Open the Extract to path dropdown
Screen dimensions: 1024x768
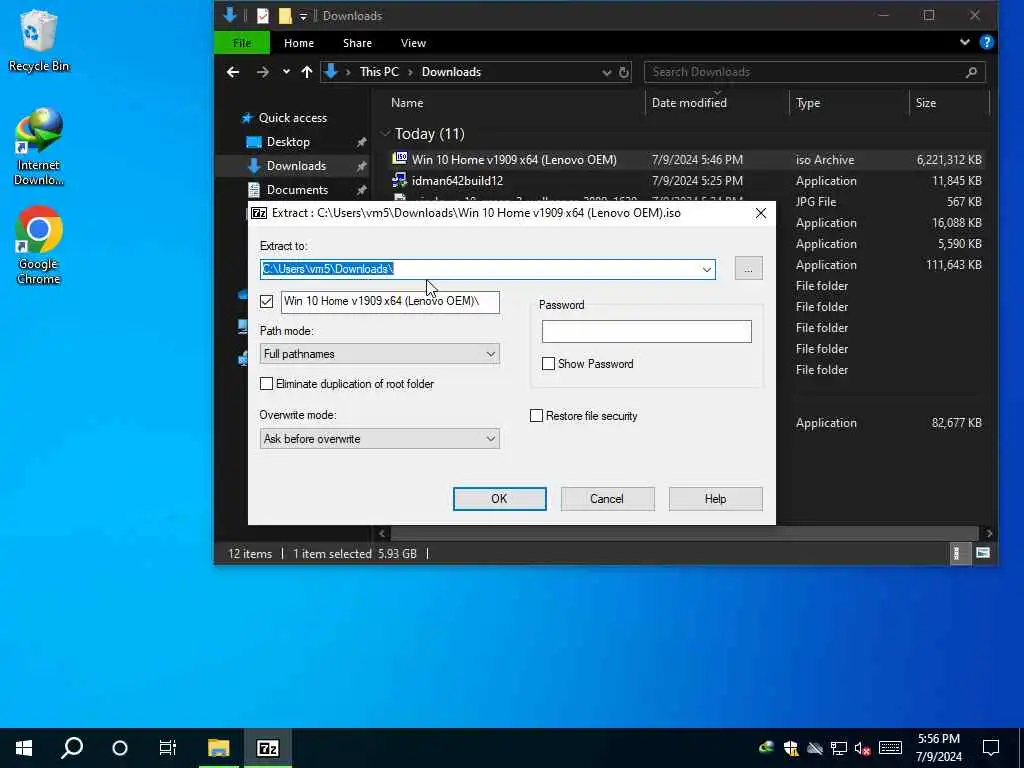click(x=707, y=269)
